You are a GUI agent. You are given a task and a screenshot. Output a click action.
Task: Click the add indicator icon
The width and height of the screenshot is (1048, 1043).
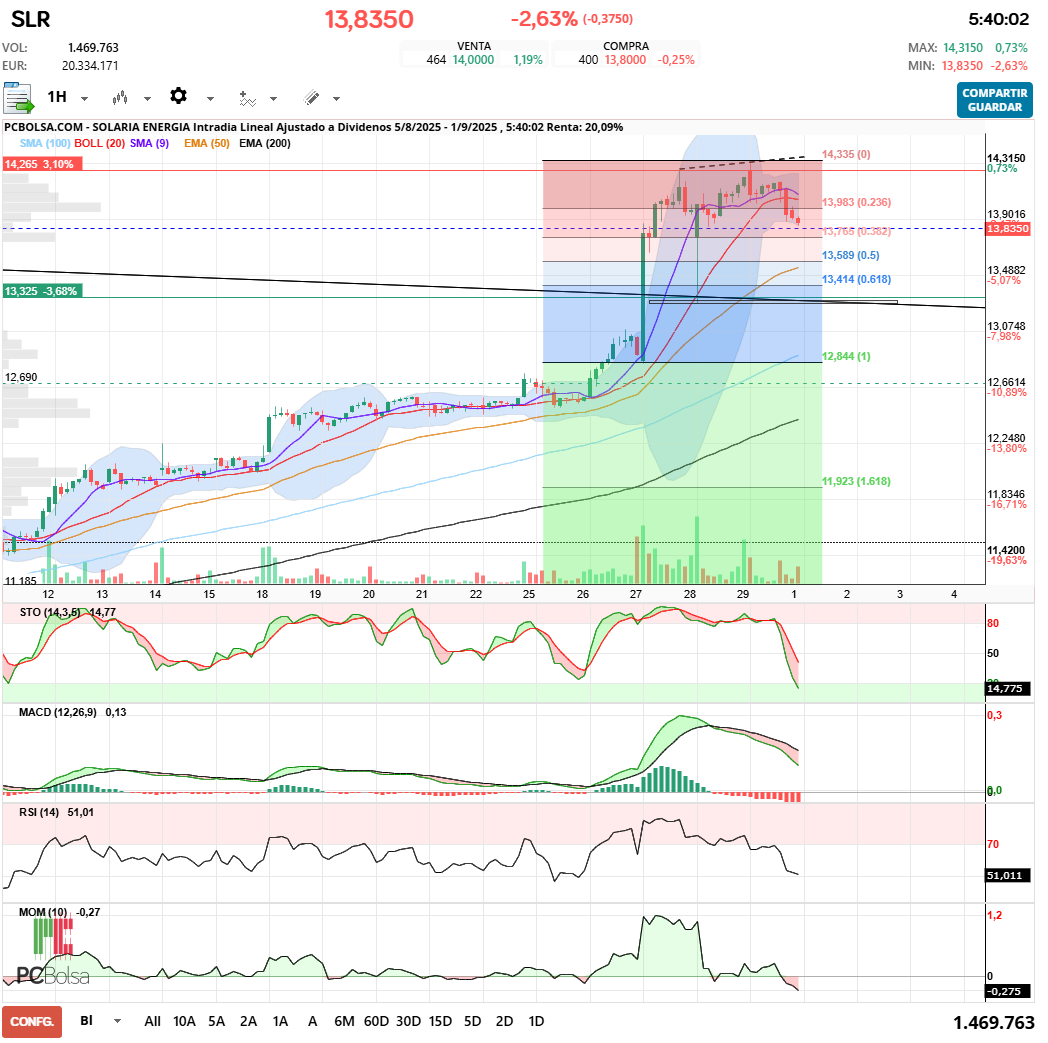click(x=247, y=98)
